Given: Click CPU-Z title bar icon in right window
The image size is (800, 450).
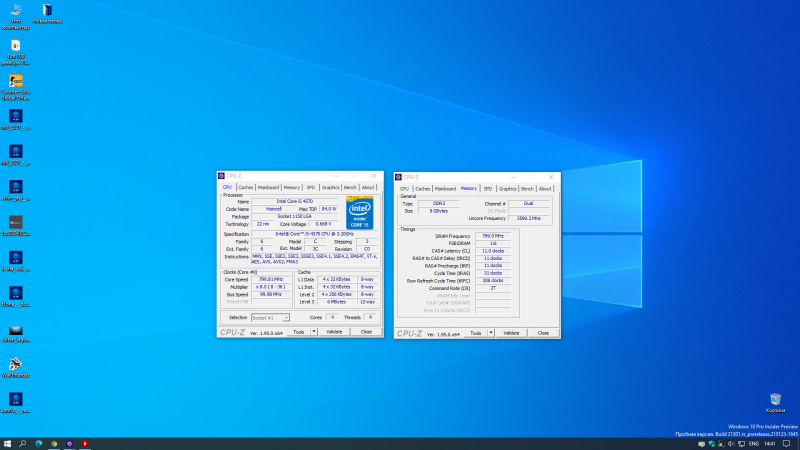Looking at the screenshot, I should (399, 177).
